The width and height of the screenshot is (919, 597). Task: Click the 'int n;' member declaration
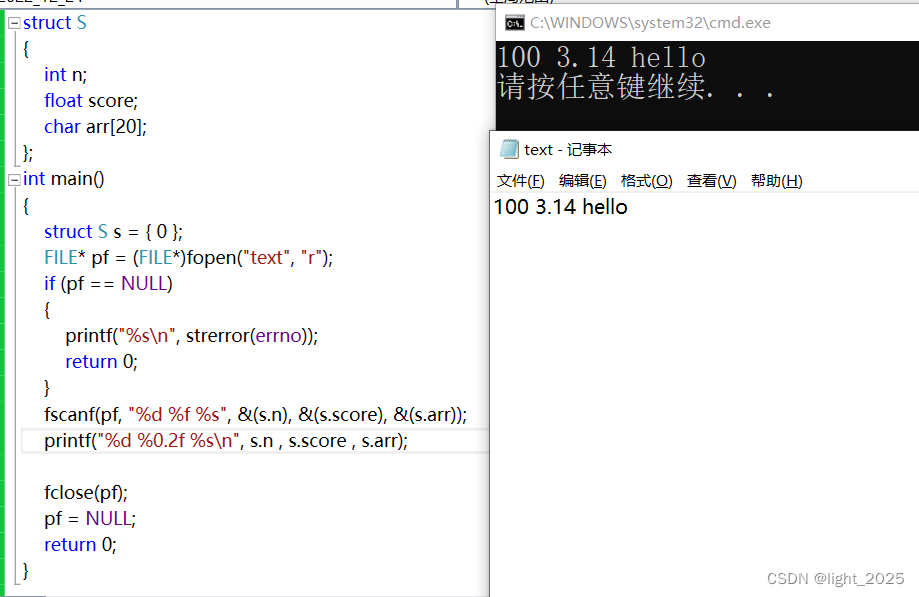point(66,75)
